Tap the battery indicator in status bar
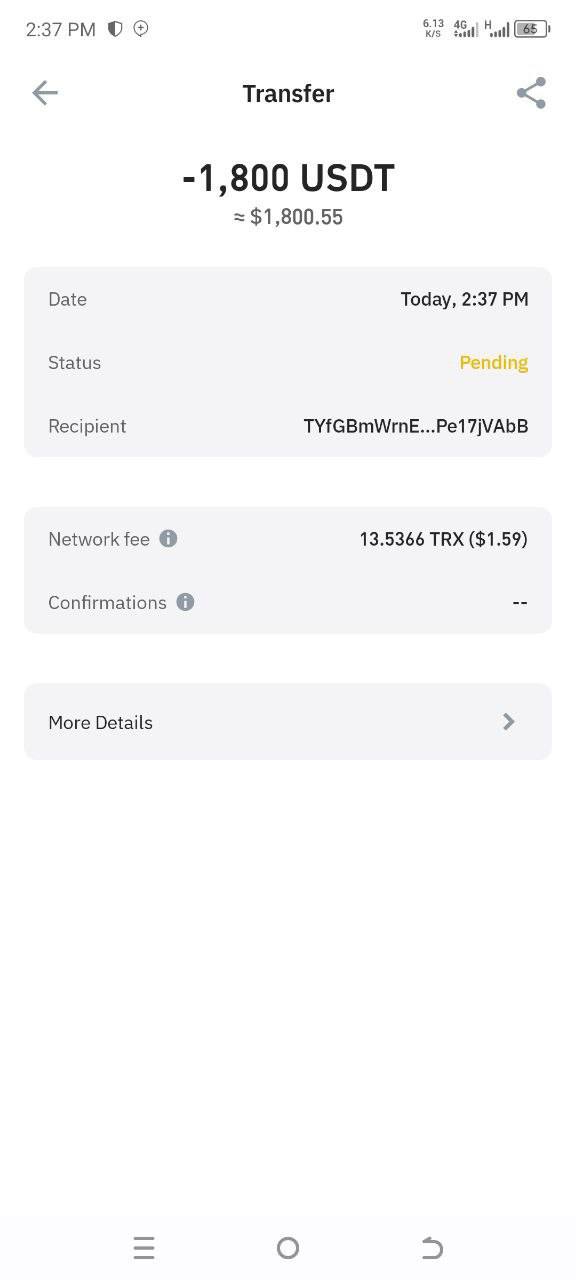The width and height of the screenshot is (576, 1280). click(x=532, y=29)
